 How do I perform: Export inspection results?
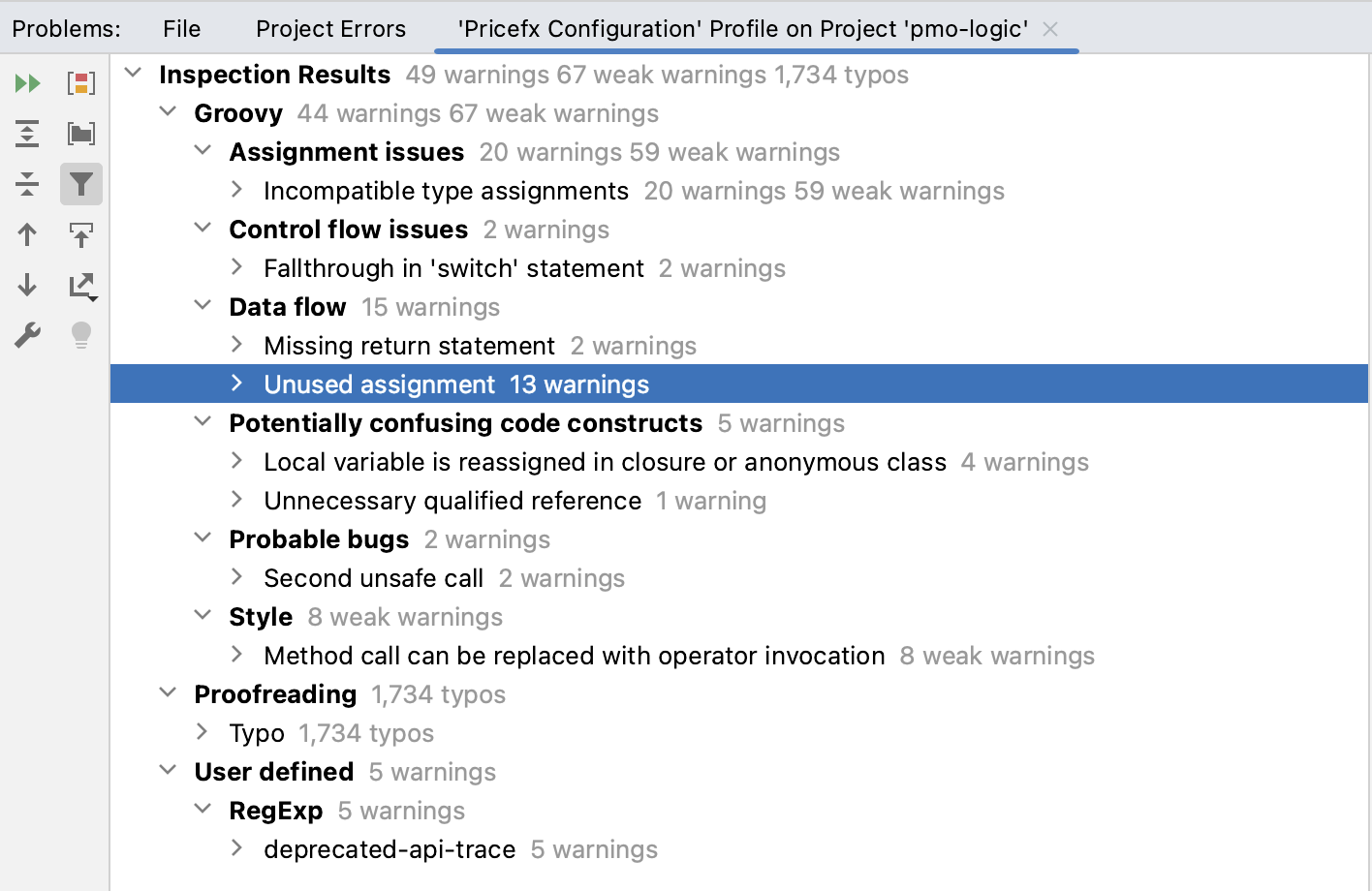(x=81, y=287)
